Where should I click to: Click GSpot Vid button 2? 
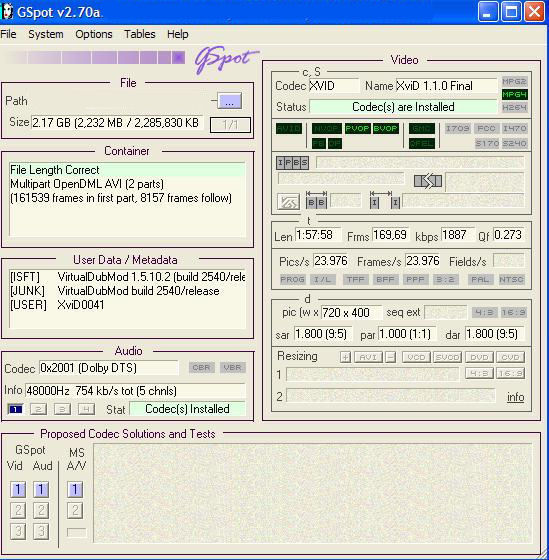18,511
